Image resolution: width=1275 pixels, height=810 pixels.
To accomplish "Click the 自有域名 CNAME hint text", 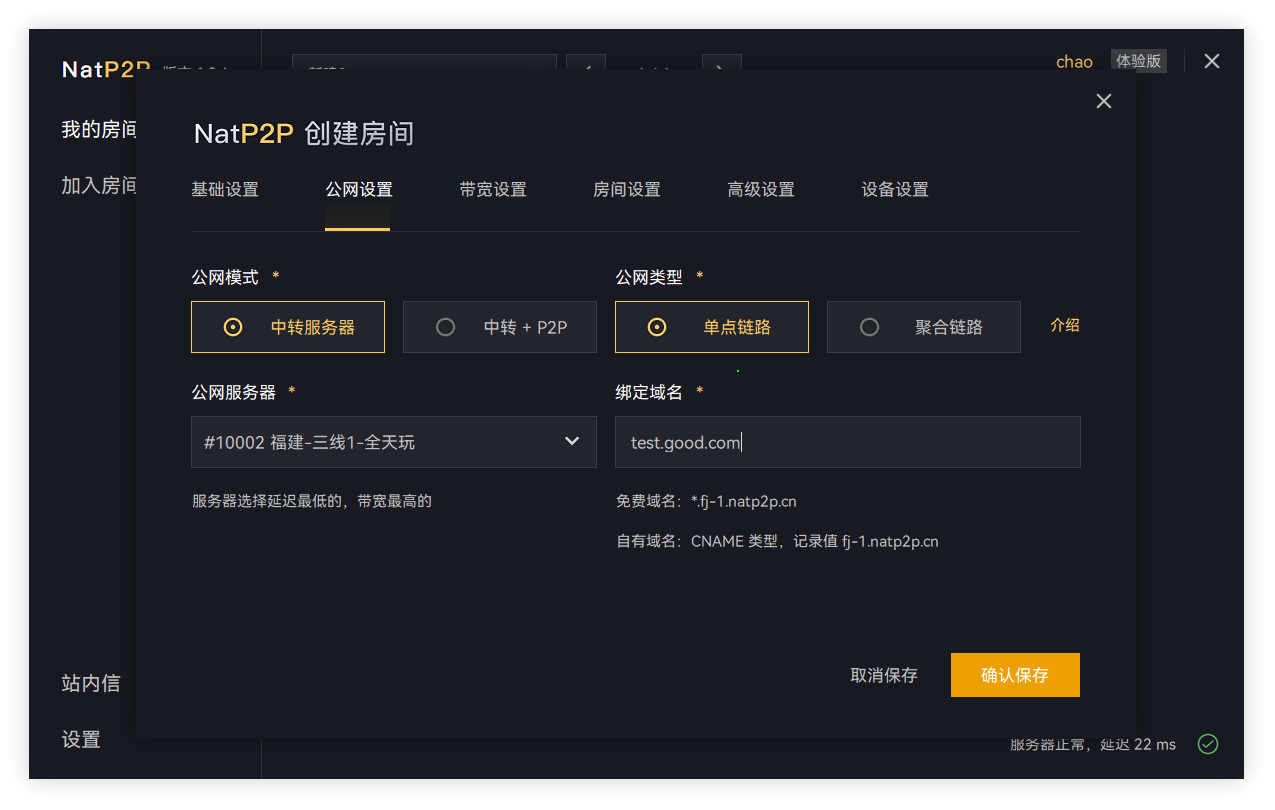I will pyautogui.click(x=777, y=541).
